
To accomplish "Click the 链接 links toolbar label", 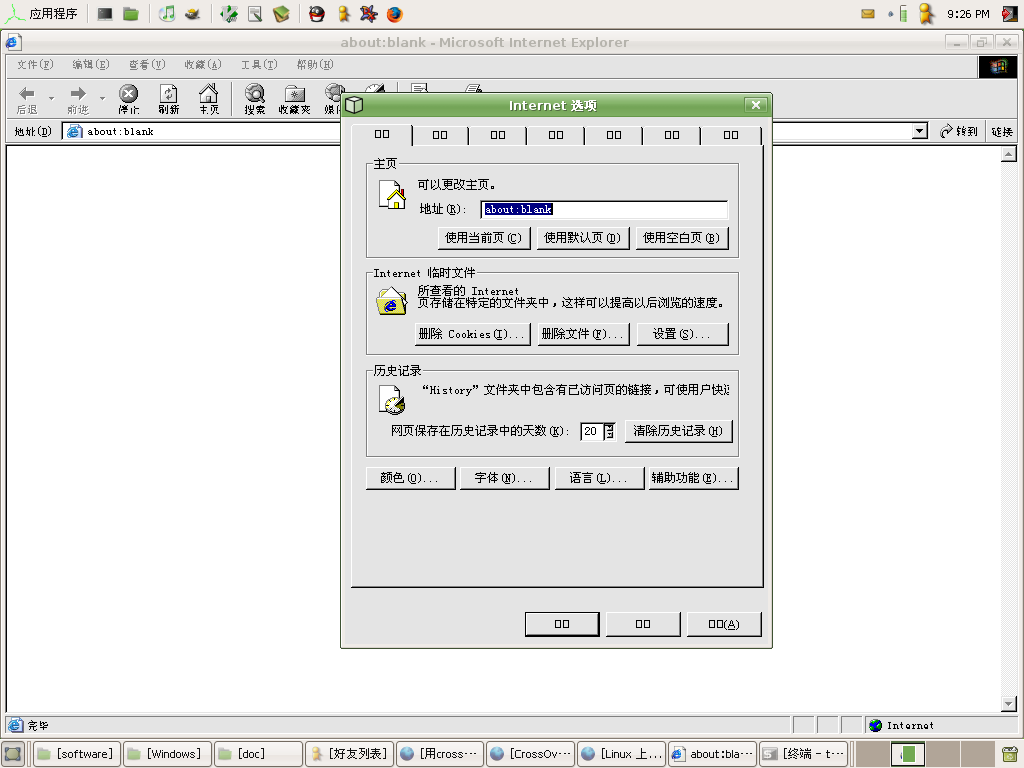I will tap(1002, 131).
